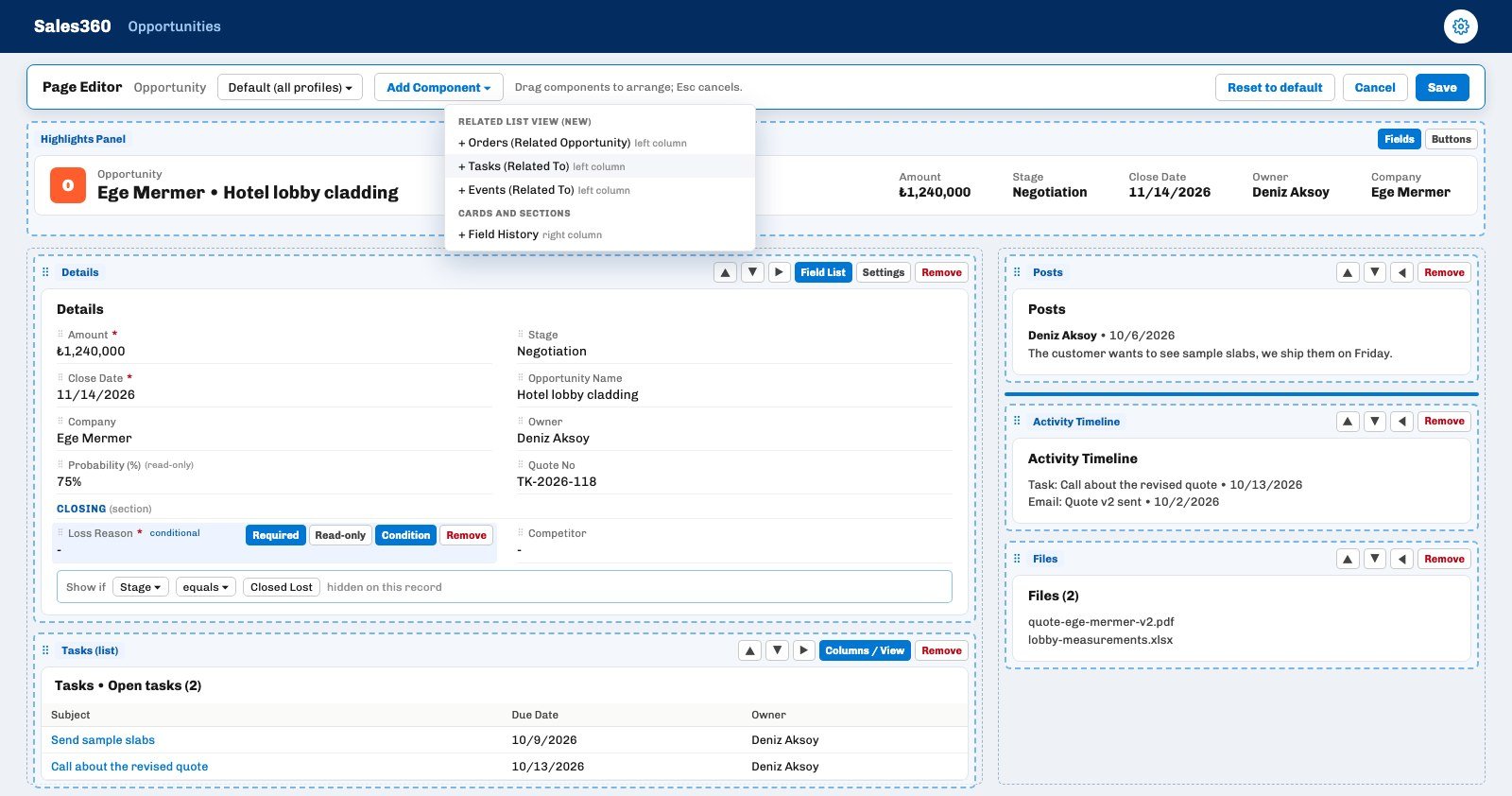Move Tasks list to right column
1512x796 pixels.
pyautogui.click(x=803, y=650)
